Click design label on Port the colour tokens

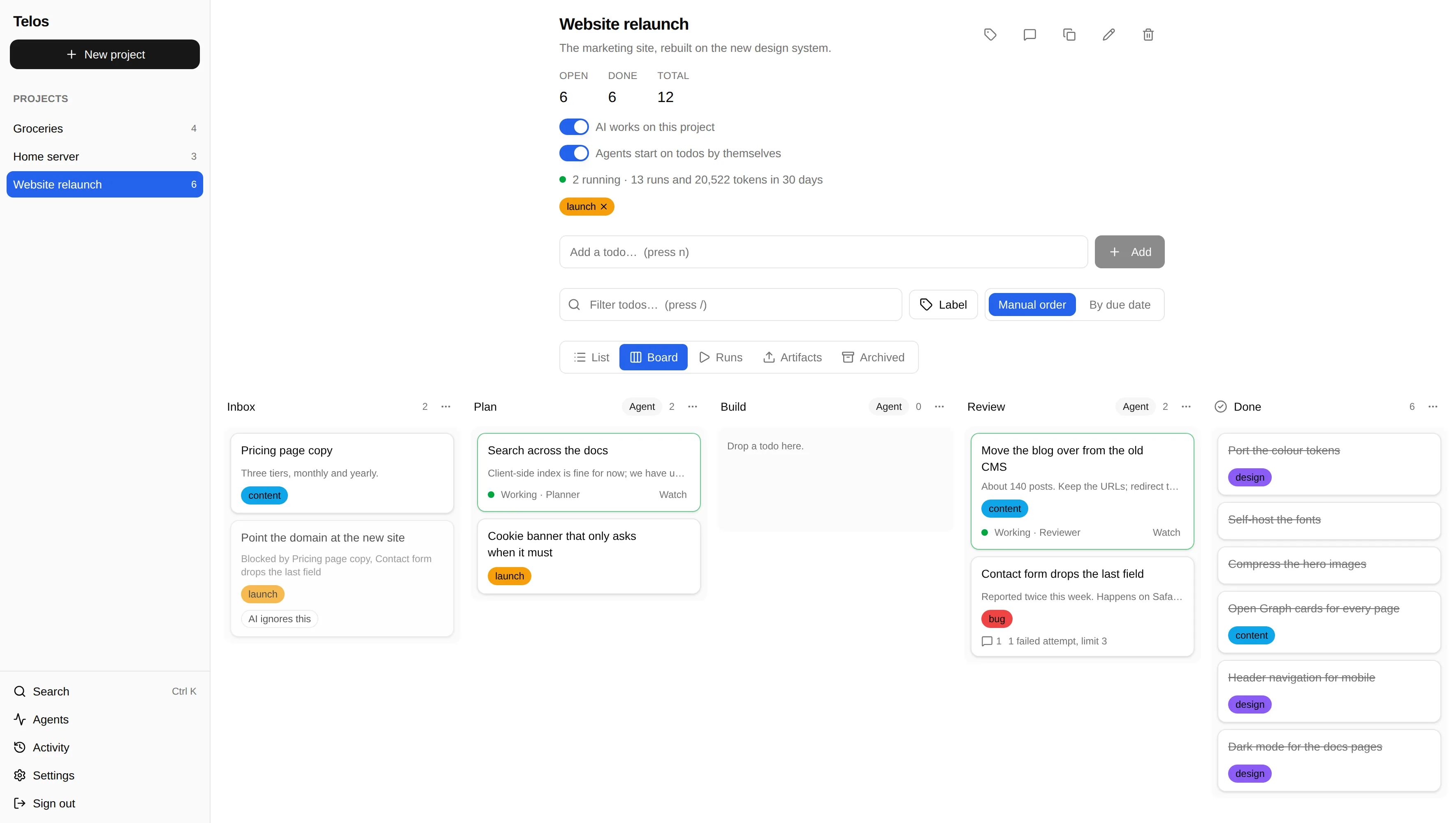1249,477
